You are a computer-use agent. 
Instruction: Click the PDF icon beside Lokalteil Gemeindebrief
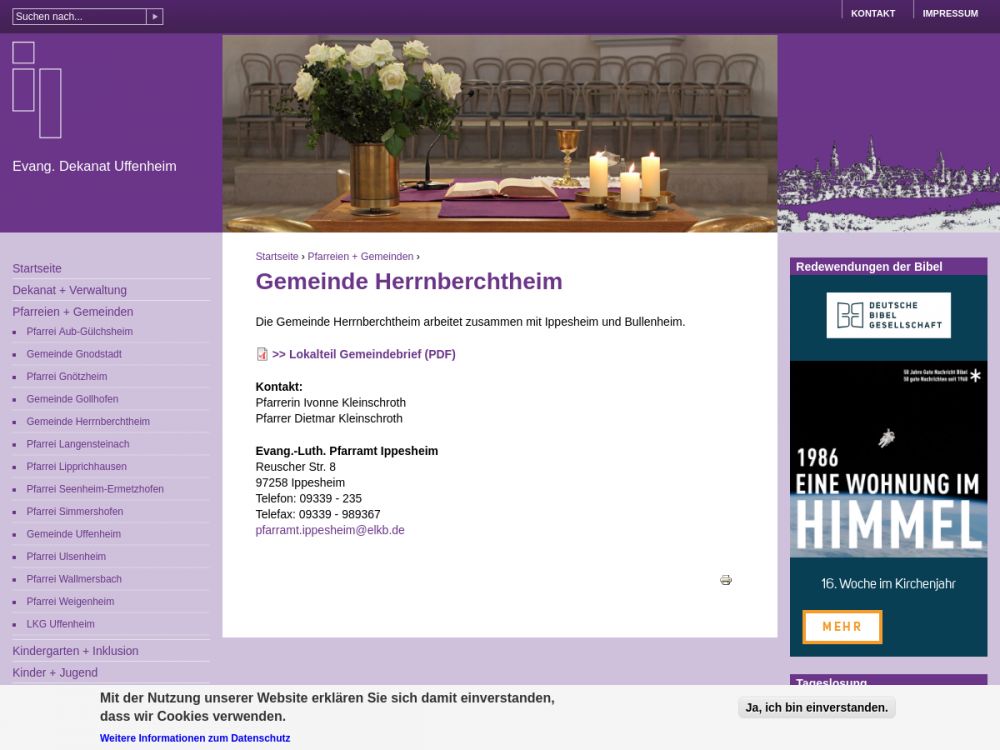coord(262,354)
